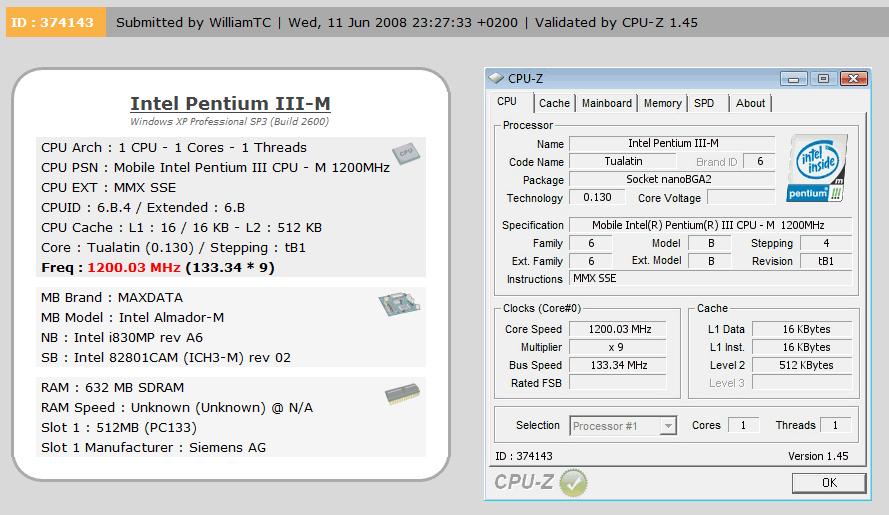Switch to the Cache tab
The width and height of the screenshot is (889, 515).
tap(554, 103)
